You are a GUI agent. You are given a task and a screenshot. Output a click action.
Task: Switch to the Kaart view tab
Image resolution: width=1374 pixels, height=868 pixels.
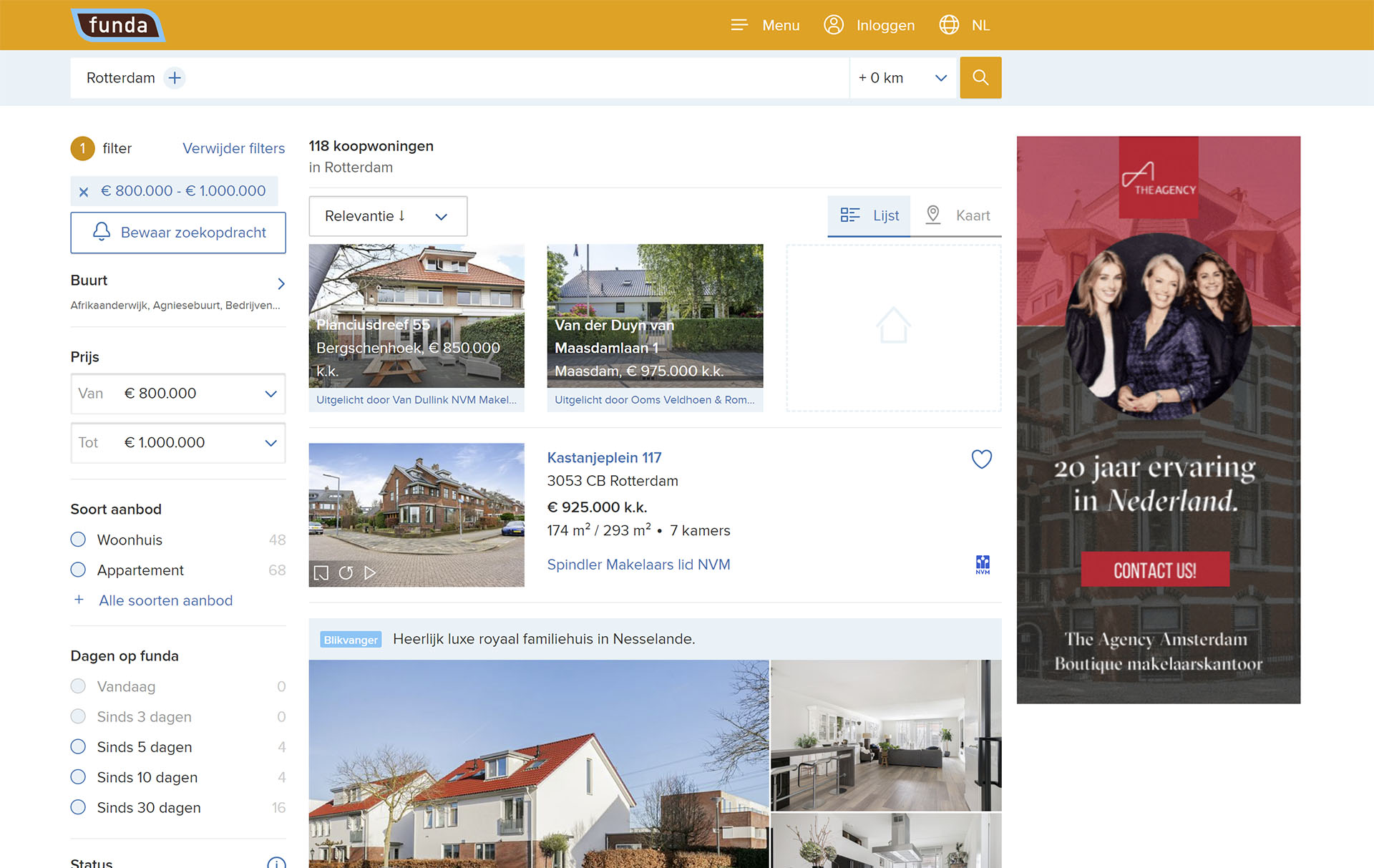click(x=958, y=215)
